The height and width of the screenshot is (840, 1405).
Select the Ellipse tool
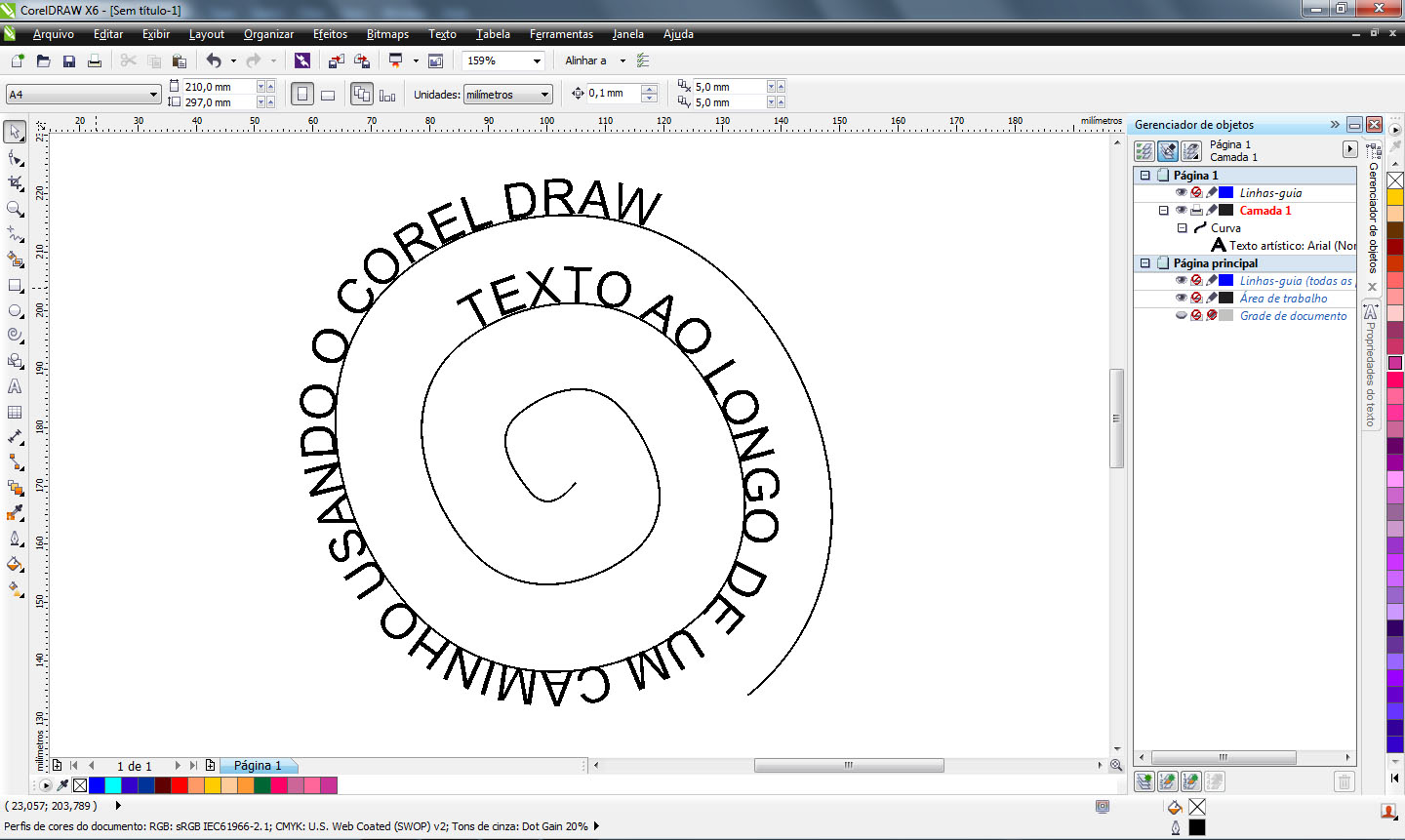(x=15, y=311)
